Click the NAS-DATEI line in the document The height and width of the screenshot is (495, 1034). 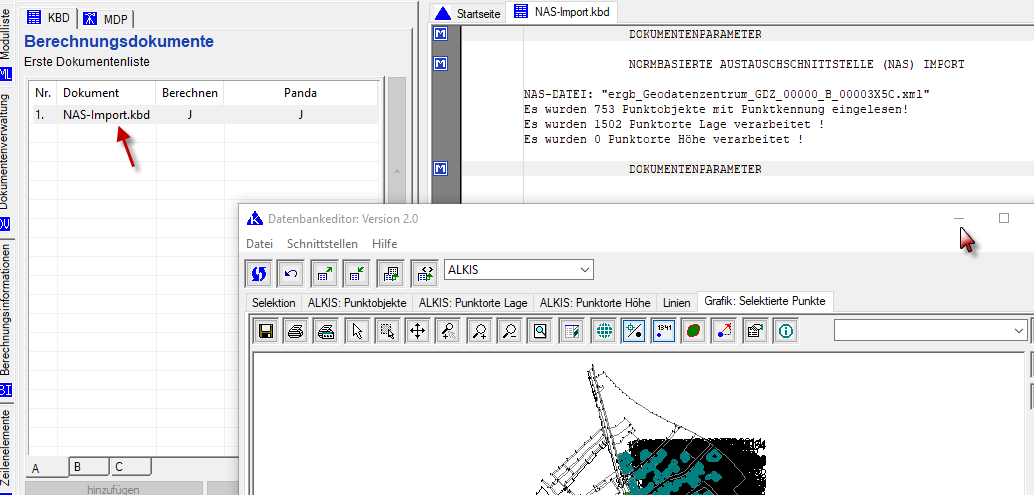pos(727,94)
